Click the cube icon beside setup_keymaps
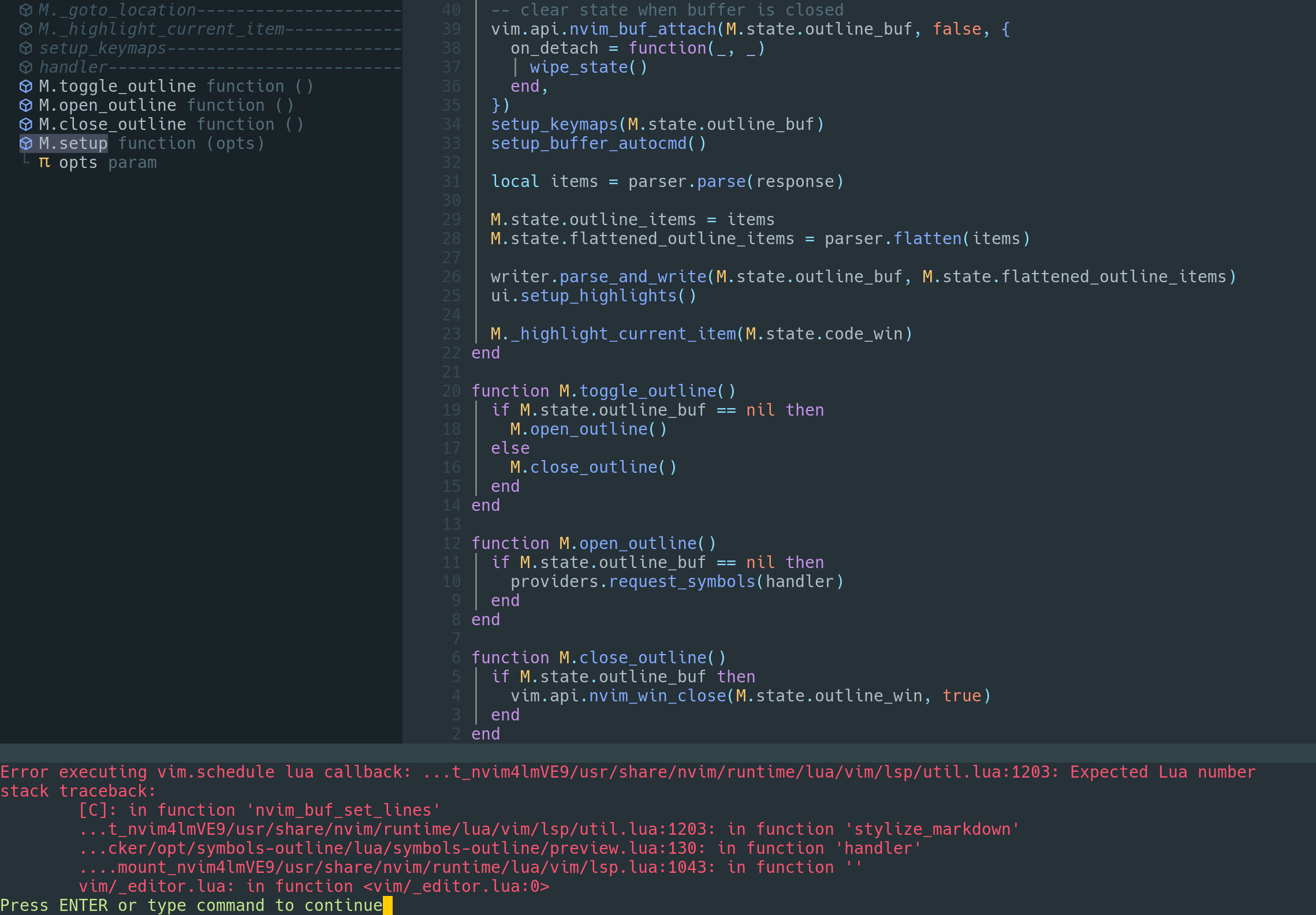 click(26, 48)
